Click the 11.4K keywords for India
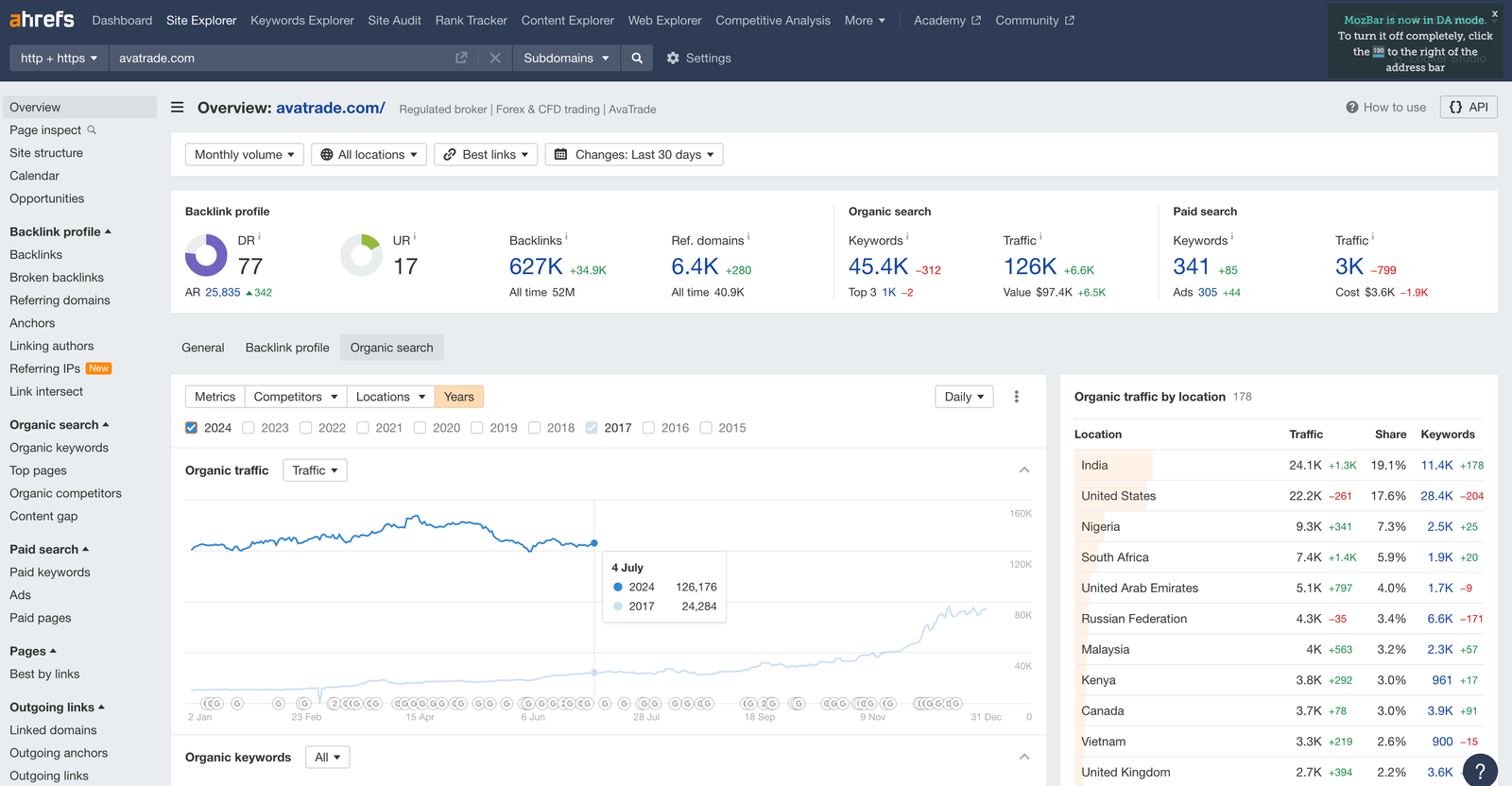Image resolution: width=1512 pixels, height=786 pixels. 1436,465
